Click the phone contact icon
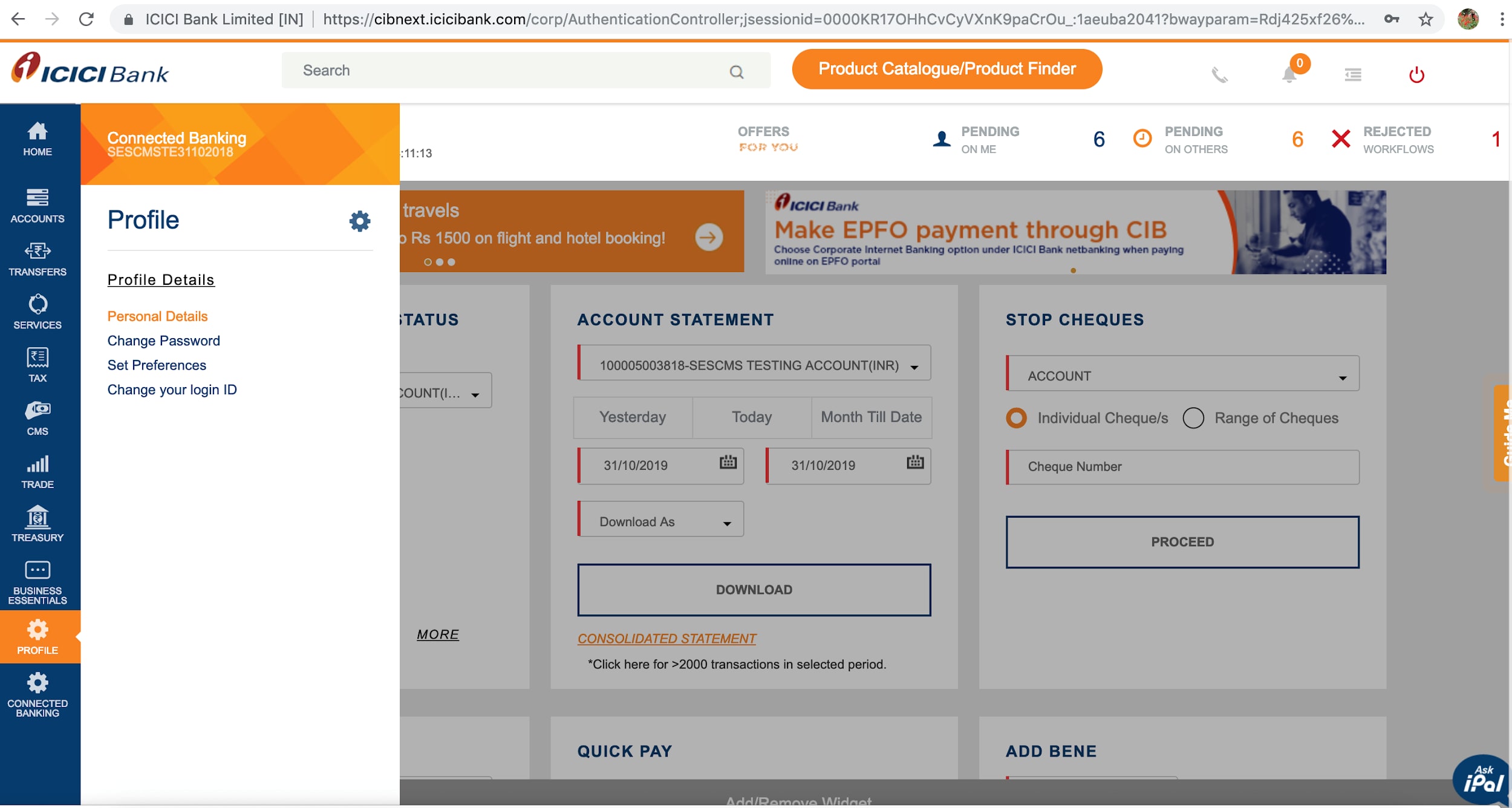 (1219, 75)
